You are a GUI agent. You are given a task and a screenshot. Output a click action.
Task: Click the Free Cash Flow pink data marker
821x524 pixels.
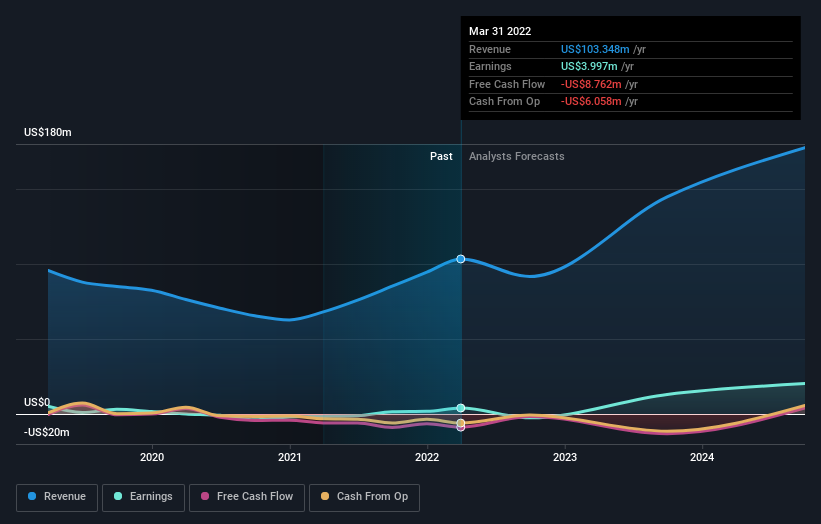click(461, 428)
